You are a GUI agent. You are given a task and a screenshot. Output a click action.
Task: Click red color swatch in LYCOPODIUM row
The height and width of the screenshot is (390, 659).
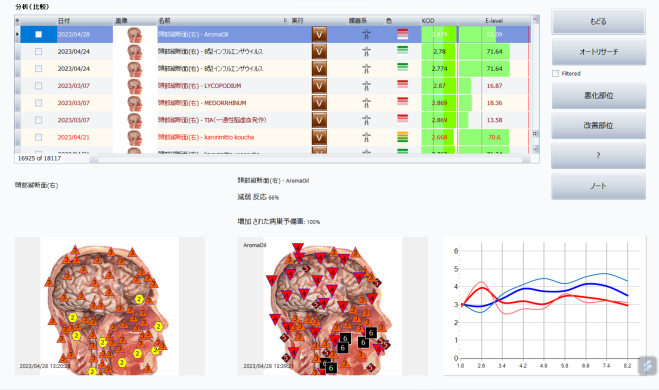click(403, 85)
